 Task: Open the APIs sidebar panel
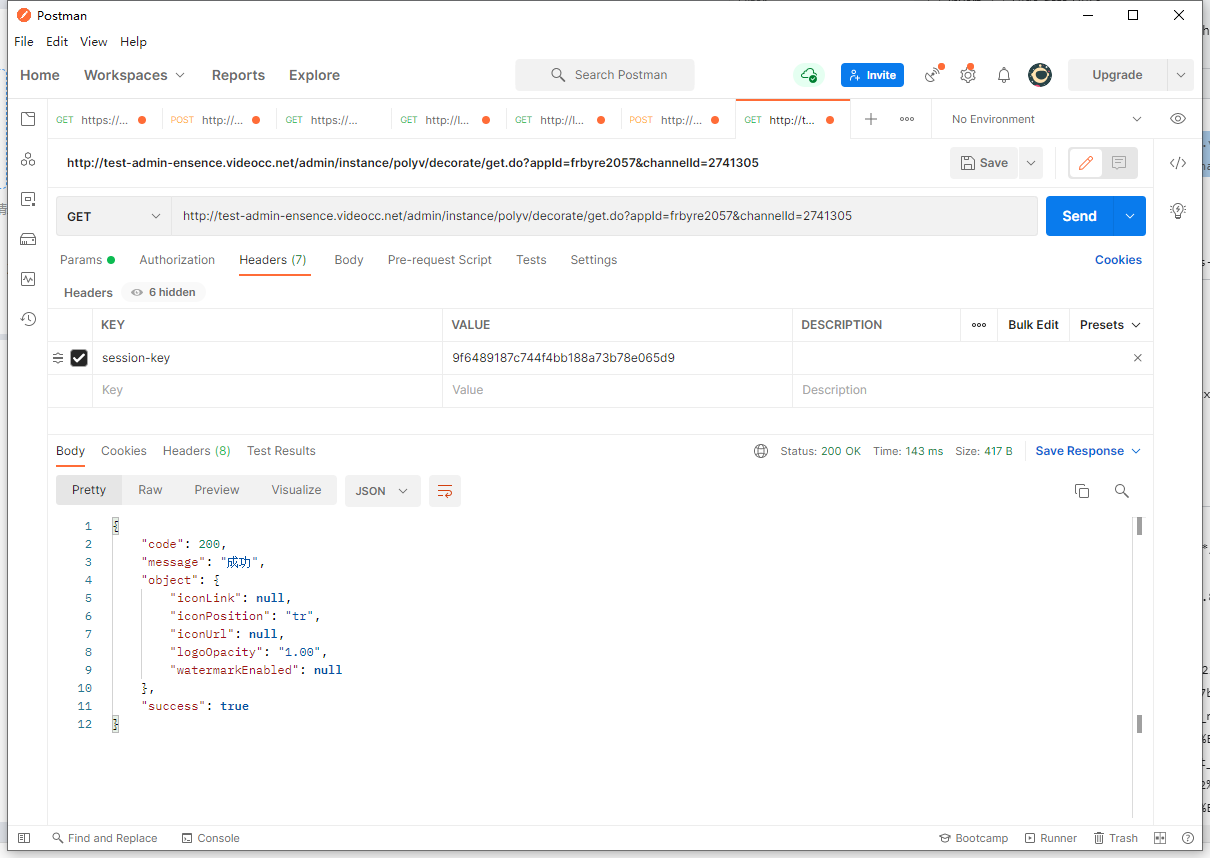click(28, 159)
